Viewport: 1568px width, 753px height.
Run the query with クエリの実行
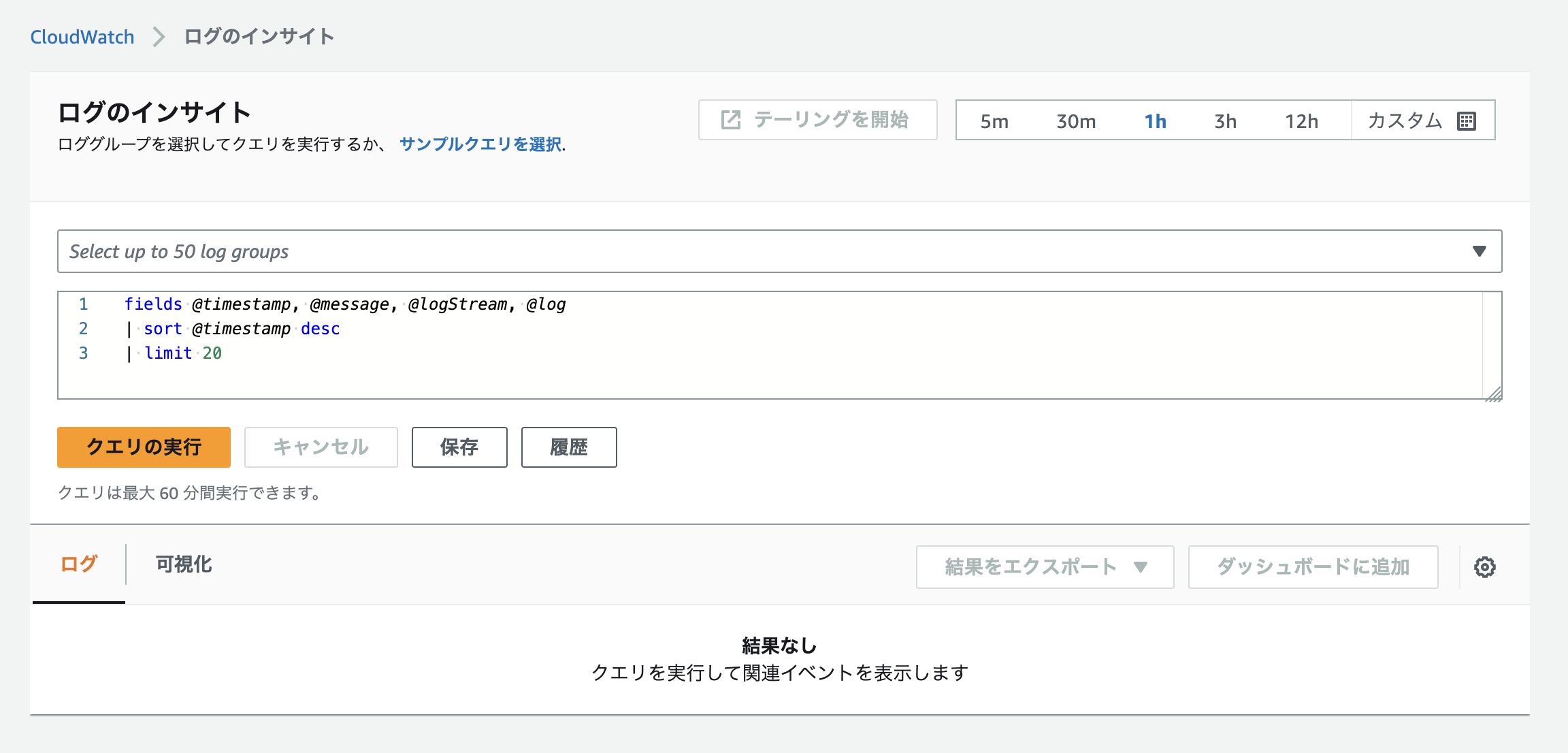(144, 447)
